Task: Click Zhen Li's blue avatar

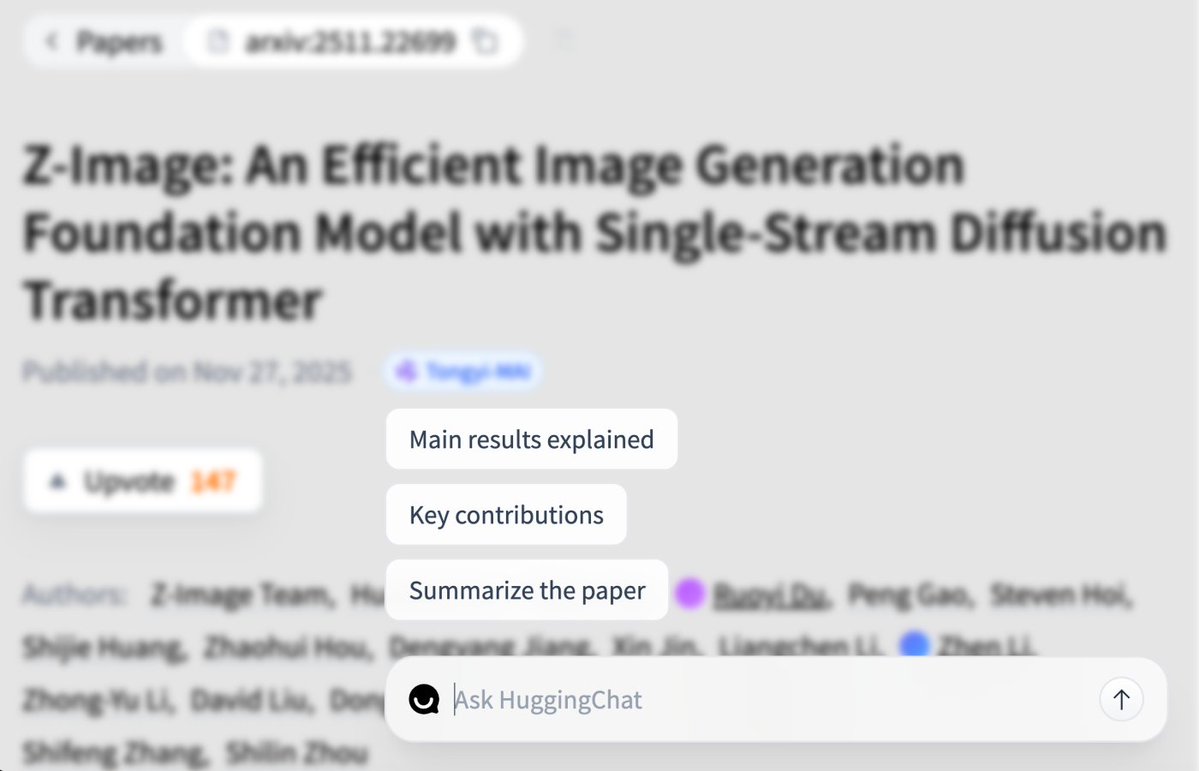Action: tap(914, 644)
